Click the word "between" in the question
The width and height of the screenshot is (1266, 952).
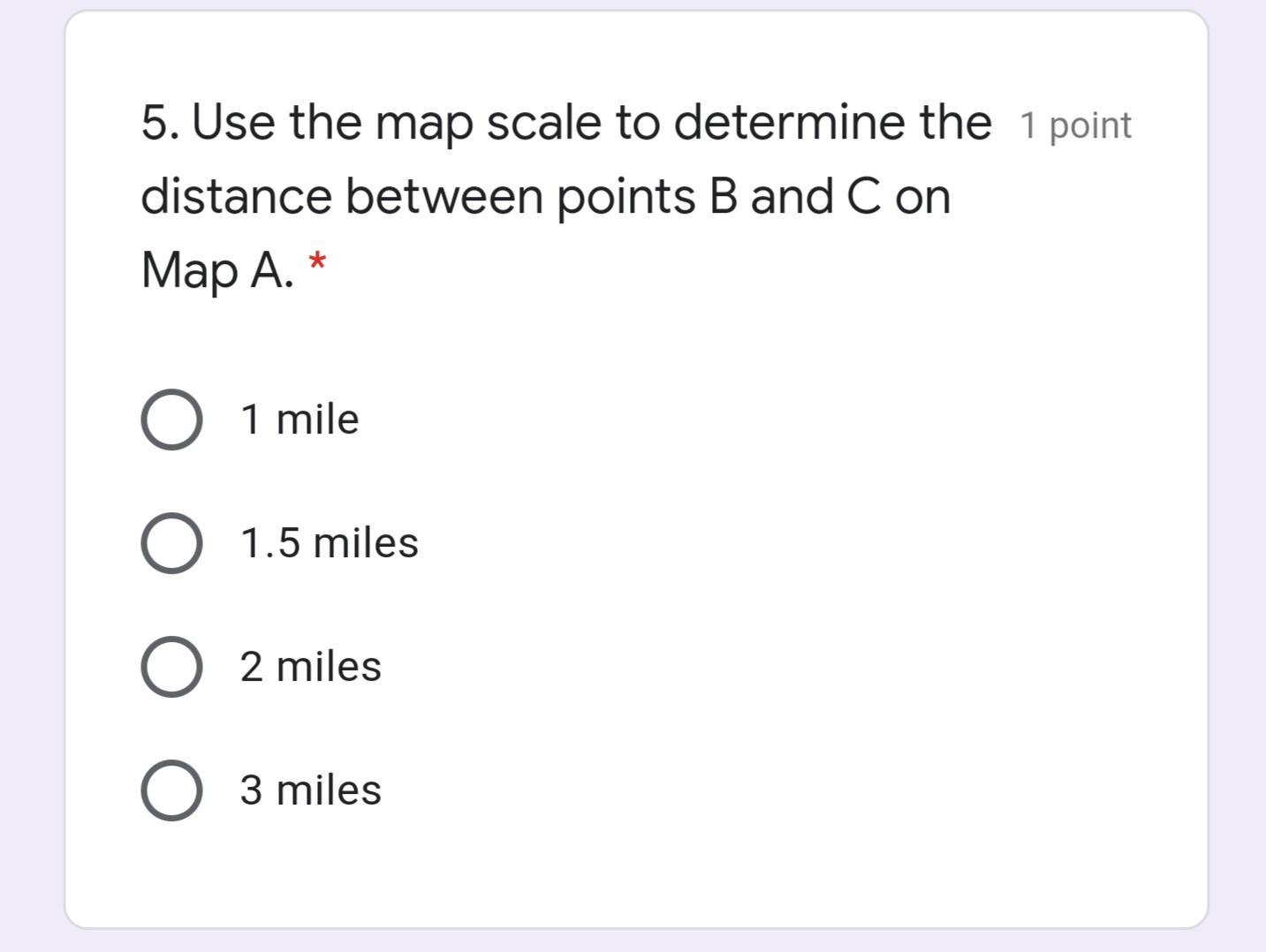pos(443,196)
